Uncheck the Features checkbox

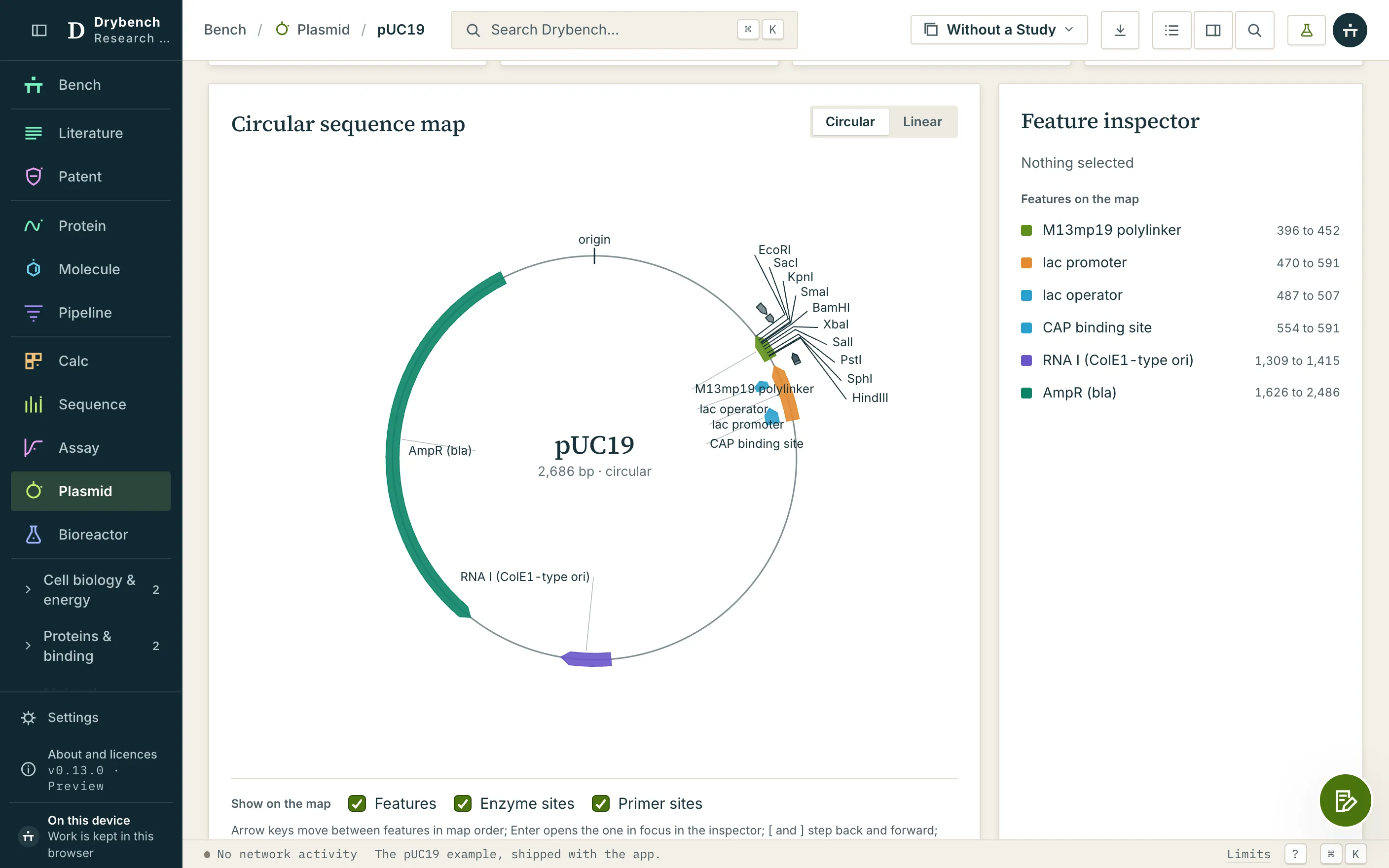click(357, 804)
